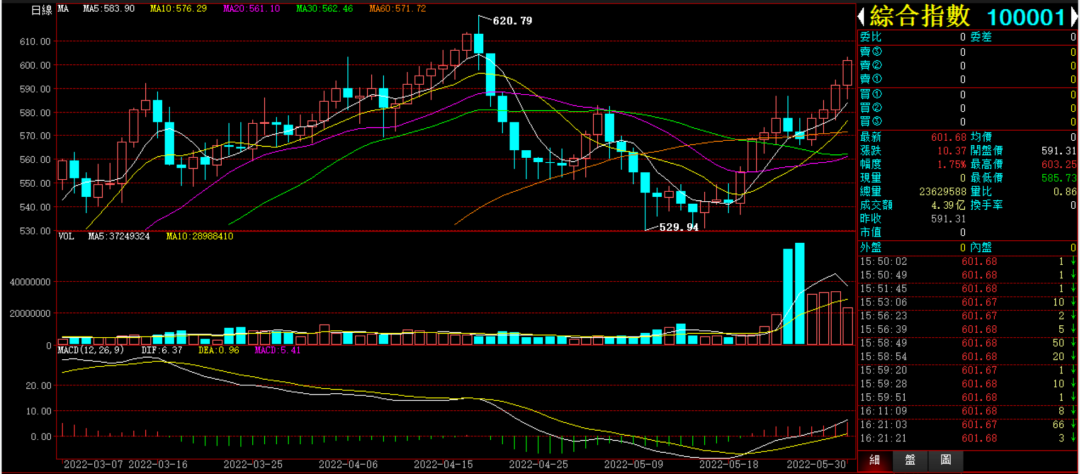Click the 最低價 value 585.73
This screenshot has width=1080, height=474.
pyautogui.click(x=1061, y=178)
